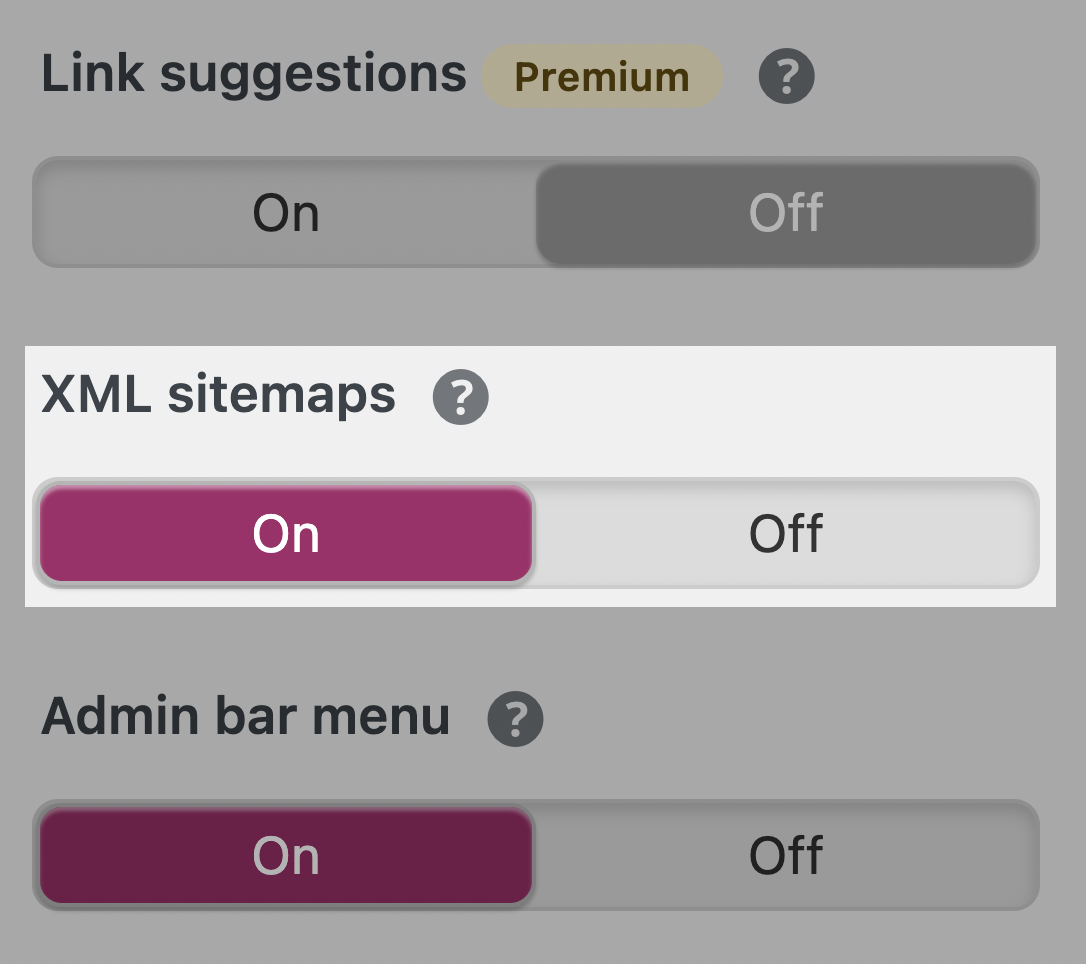
Task: Select the Link suggestions label text
Action: coord(255,73)
